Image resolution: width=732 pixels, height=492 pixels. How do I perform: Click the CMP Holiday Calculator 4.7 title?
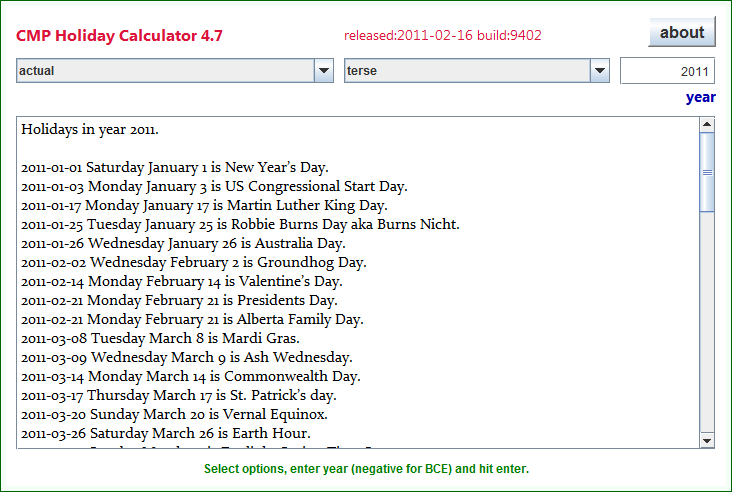pos(119,37)
